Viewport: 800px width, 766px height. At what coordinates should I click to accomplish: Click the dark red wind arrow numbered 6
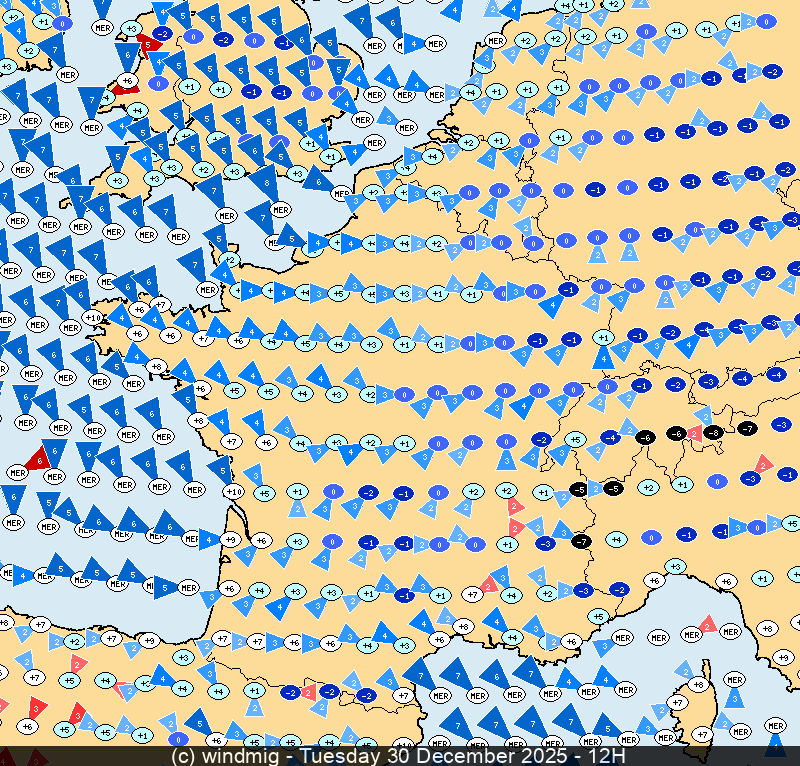[x=39, y=458]
